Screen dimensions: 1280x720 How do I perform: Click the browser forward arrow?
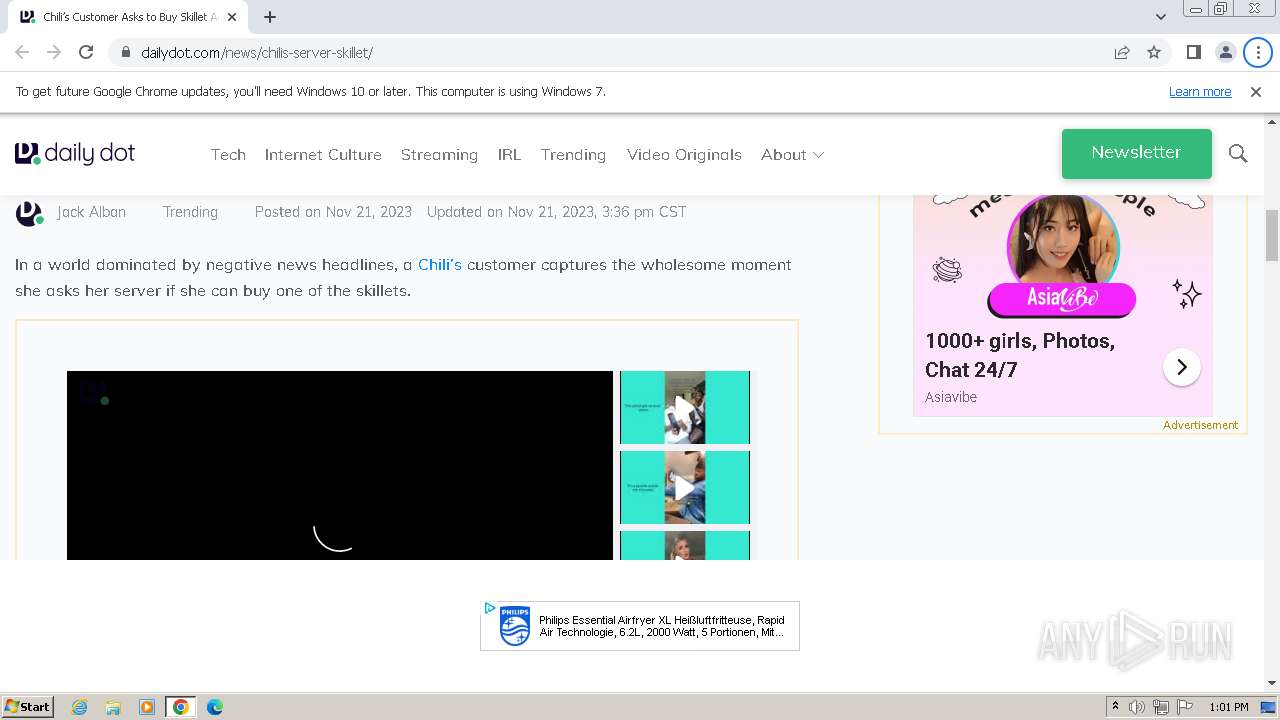(54, 52)
